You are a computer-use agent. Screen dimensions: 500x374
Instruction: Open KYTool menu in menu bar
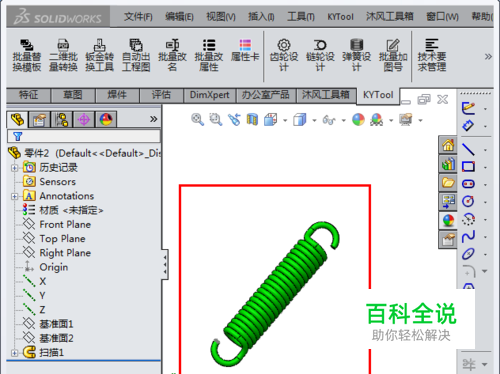pos(340,16)
